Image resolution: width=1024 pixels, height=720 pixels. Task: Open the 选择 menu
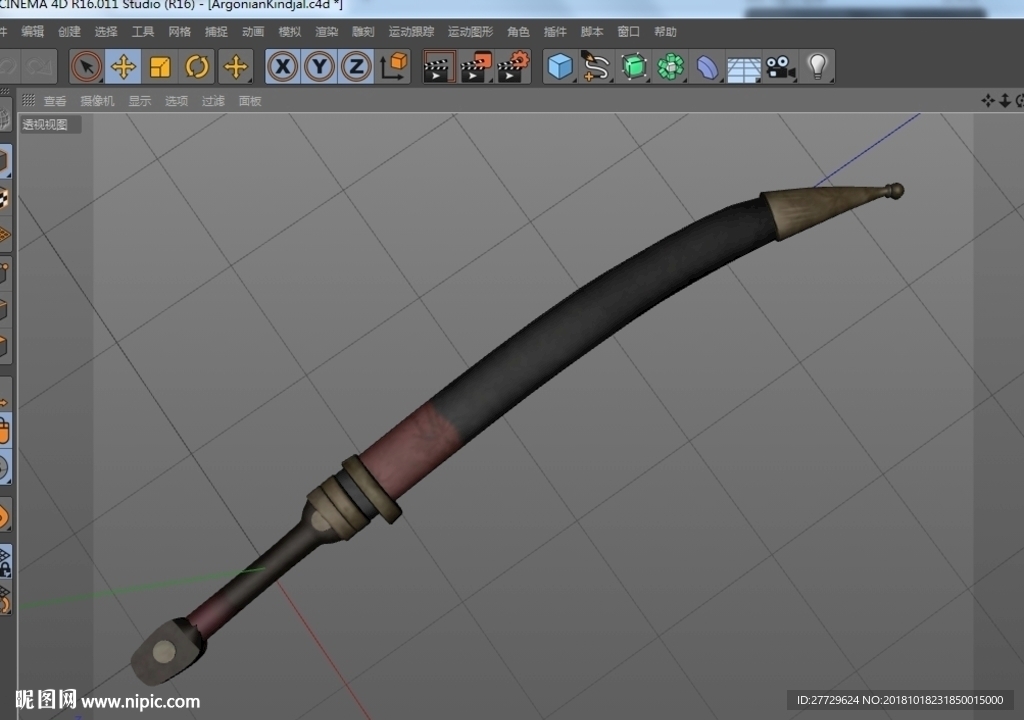pos(106,31)
